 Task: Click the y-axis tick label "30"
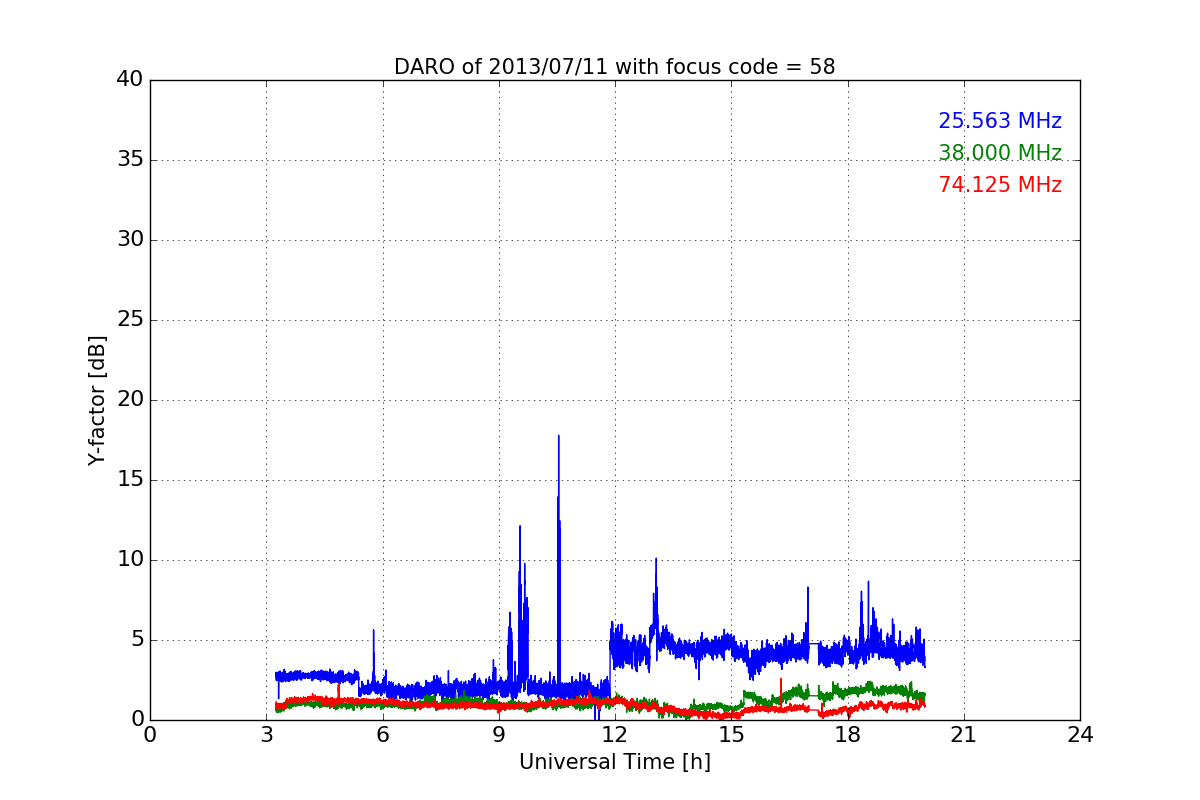click(x=130, y=240)
